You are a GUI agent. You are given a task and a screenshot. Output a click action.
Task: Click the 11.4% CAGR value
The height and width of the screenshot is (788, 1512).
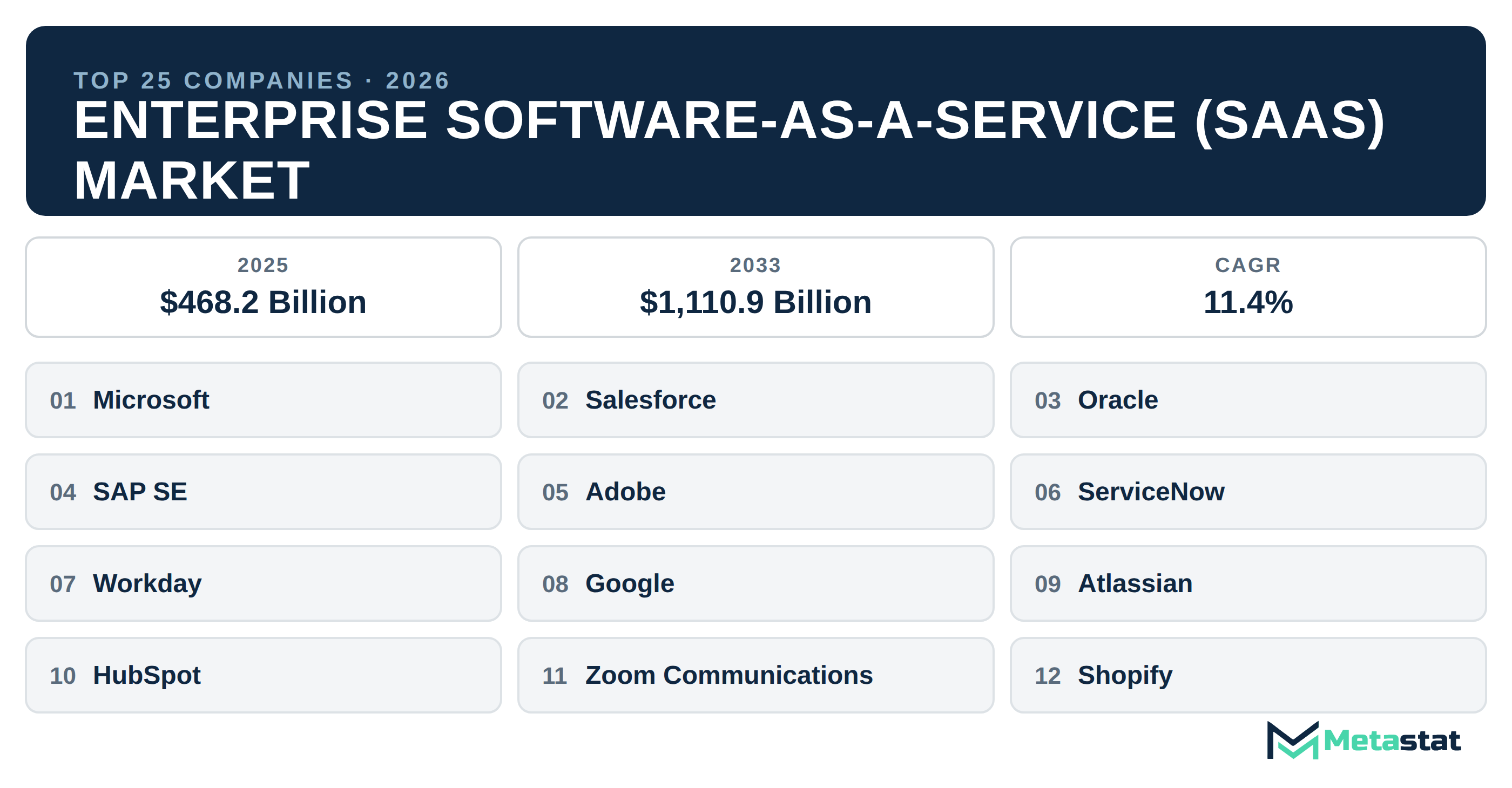click(1248, 302)
